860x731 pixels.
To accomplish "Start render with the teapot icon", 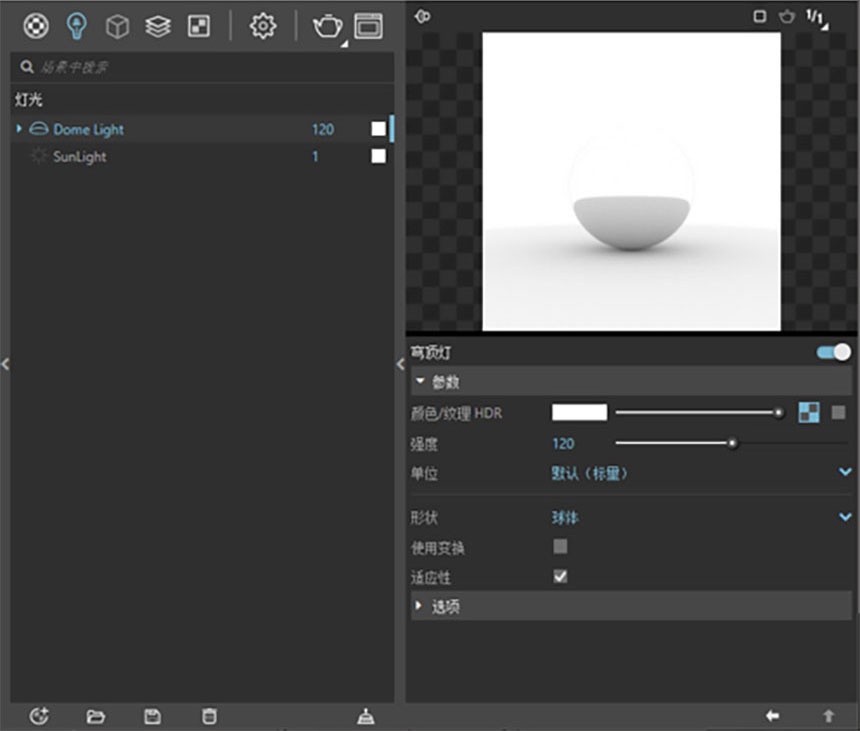I will click(x=327, y=26).
